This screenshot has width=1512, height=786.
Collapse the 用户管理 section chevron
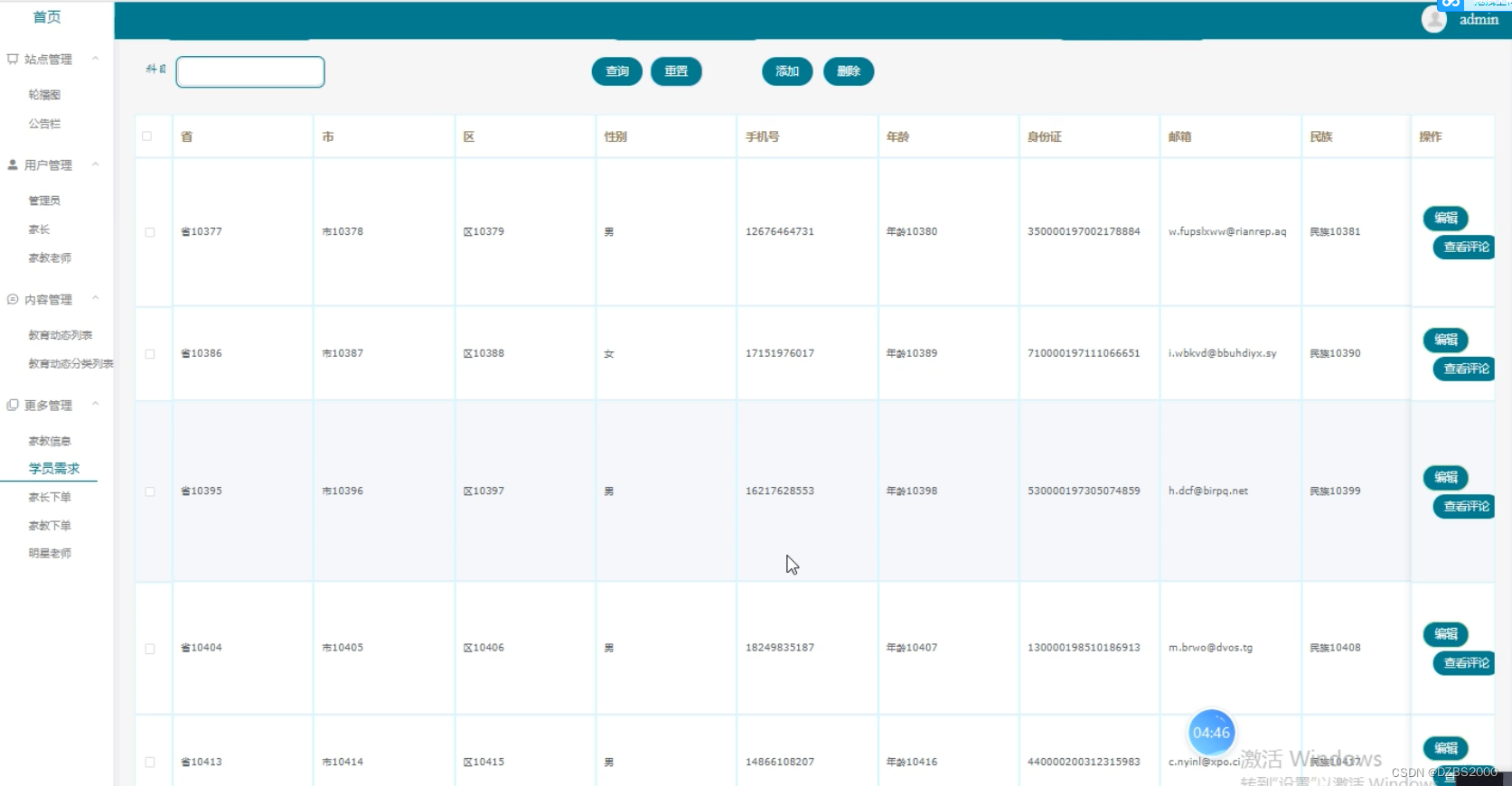[x=96, y=164]
